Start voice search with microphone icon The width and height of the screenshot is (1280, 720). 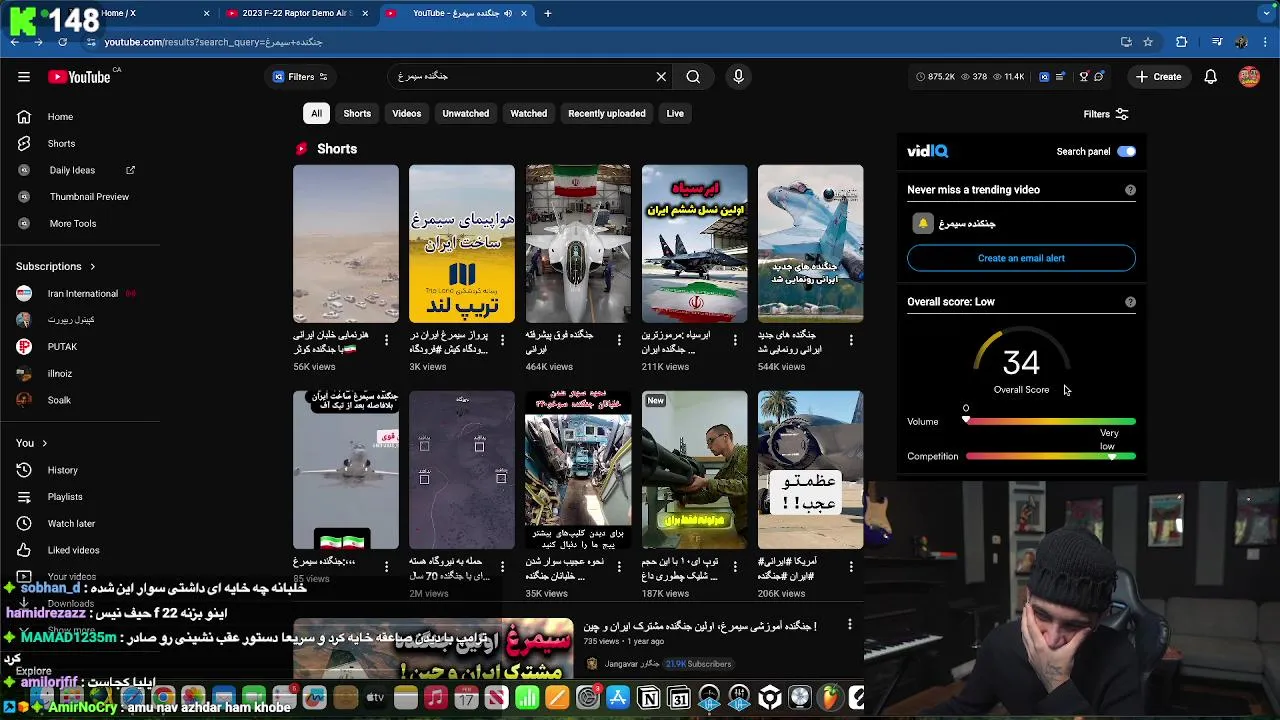click(738, 77)
